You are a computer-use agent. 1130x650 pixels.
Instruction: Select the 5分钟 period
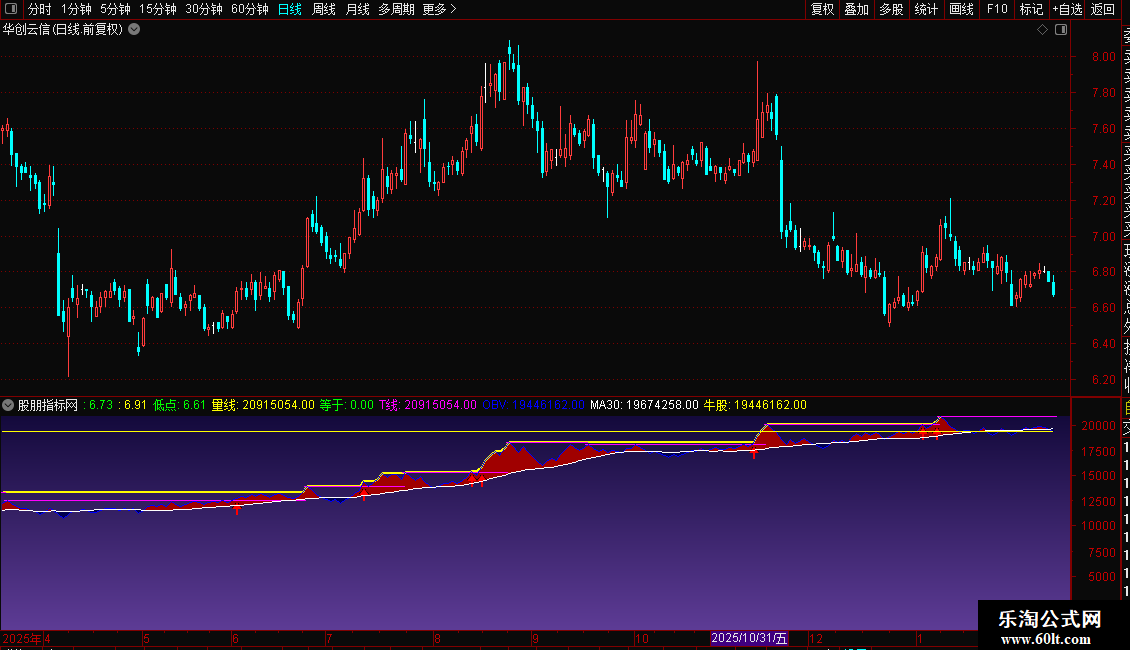coord(115,9)
